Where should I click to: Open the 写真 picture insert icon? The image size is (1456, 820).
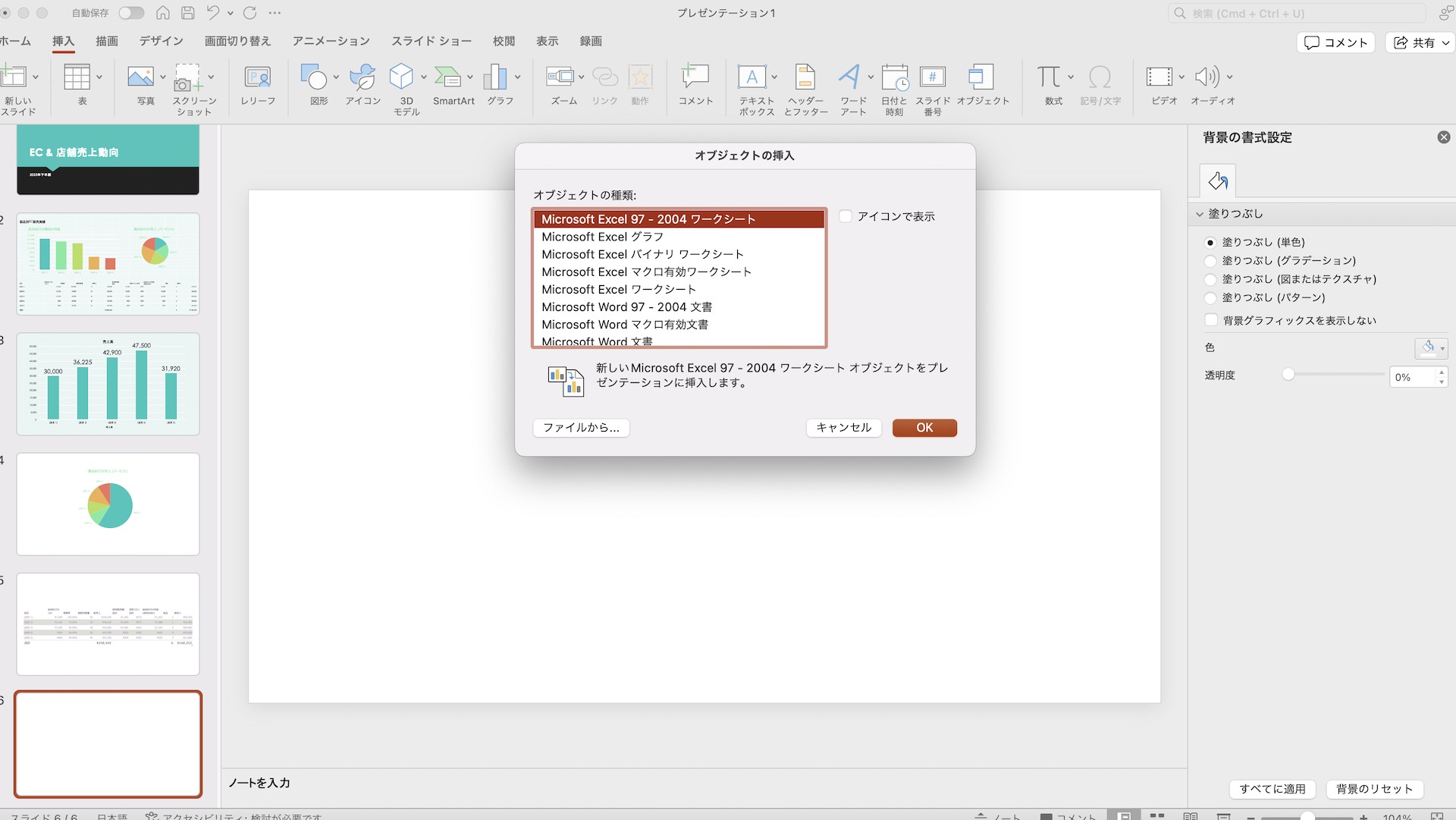140,77
